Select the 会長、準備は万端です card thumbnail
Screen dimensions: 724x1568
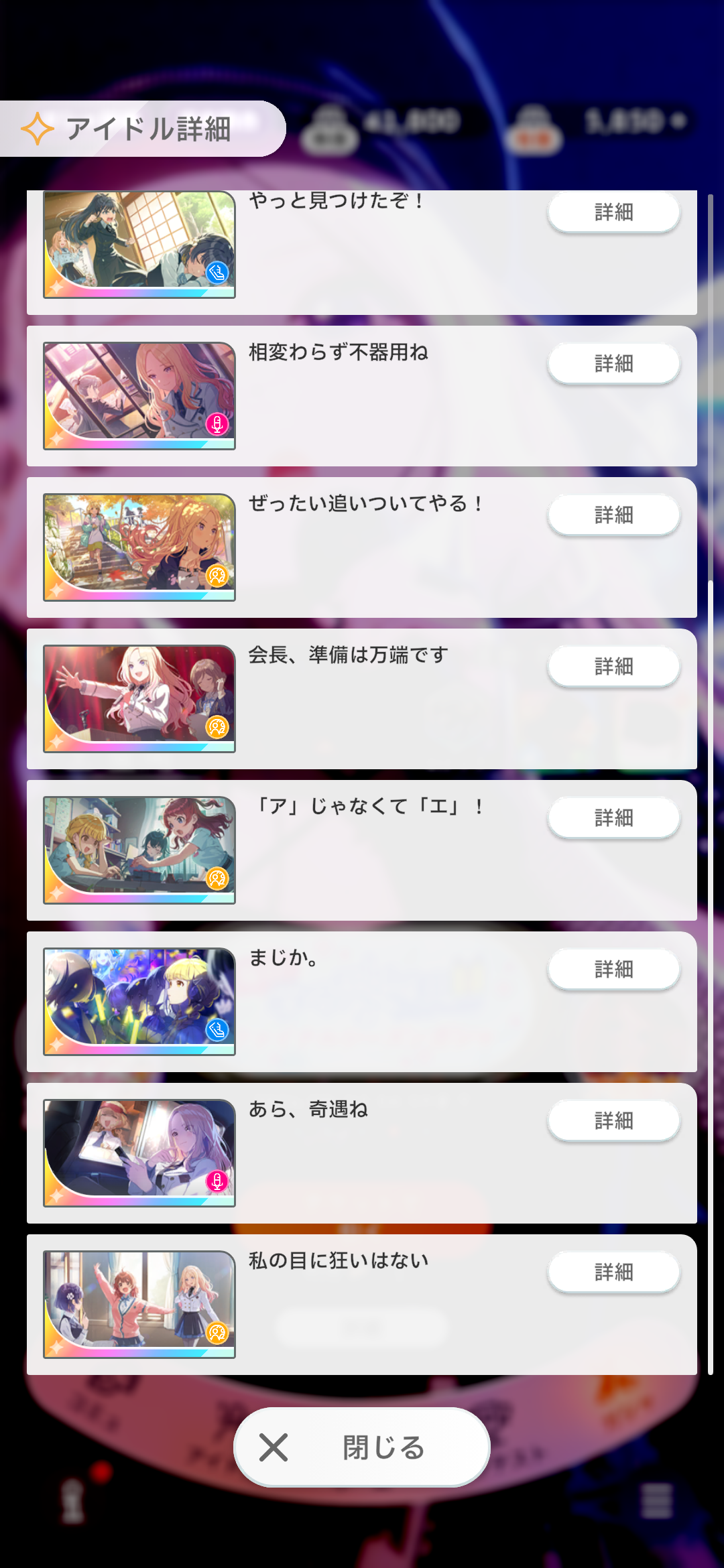(x=139, y=699)
